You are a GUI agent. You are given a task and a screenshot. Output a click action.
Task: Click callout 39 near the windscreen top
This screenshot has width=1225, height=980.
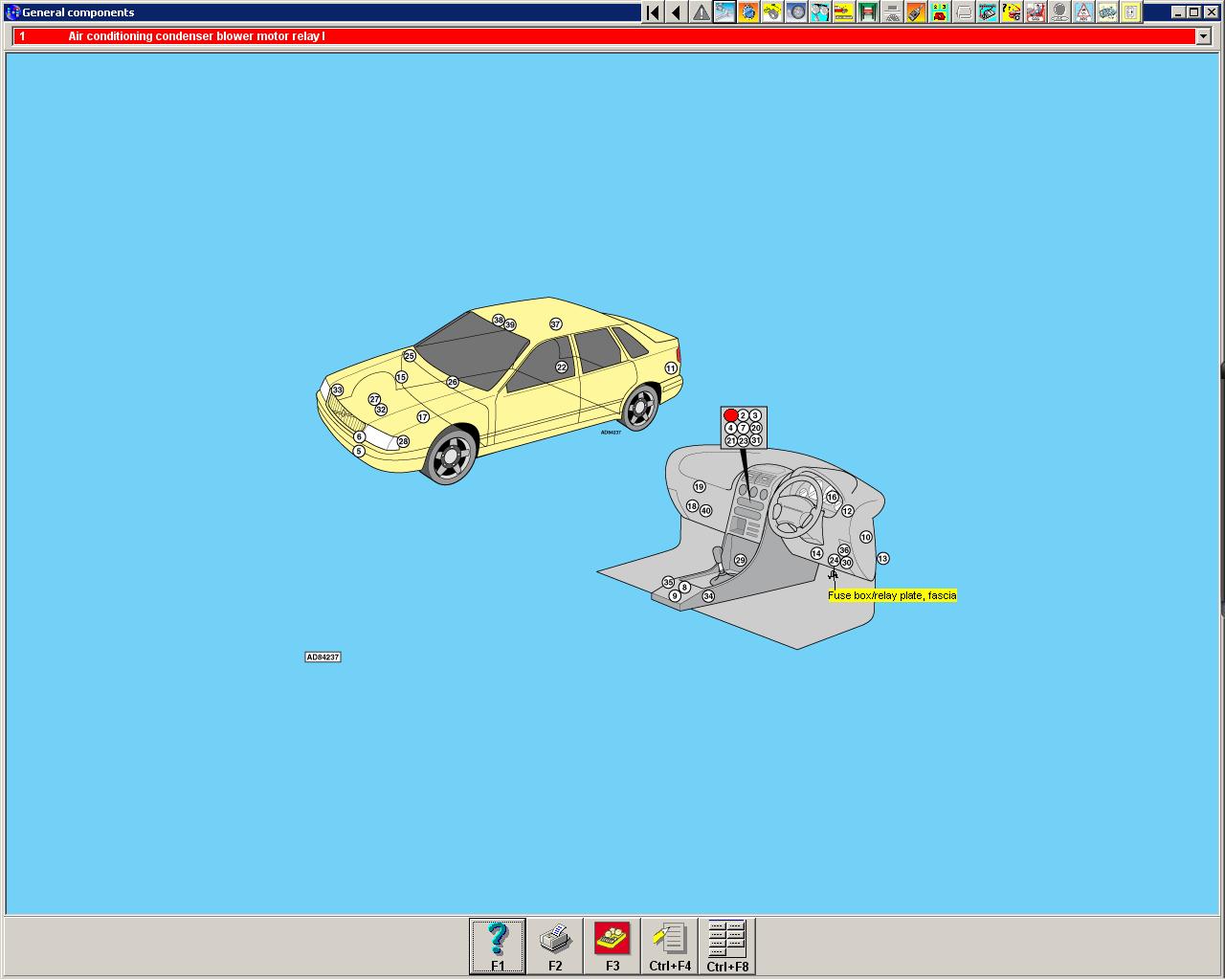tap(510, 325)
